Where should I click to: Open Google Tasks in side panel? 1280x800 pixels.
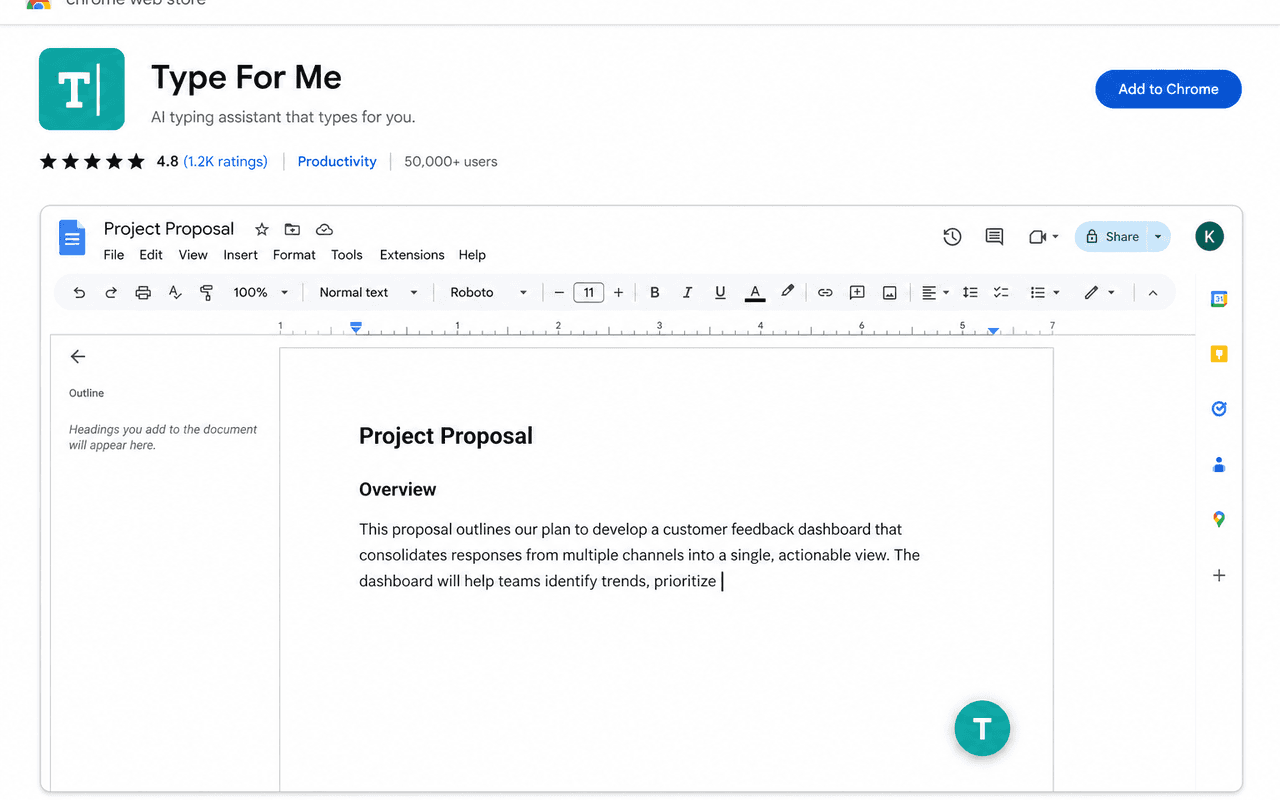pyautogui.click(x=1219, y=409)
